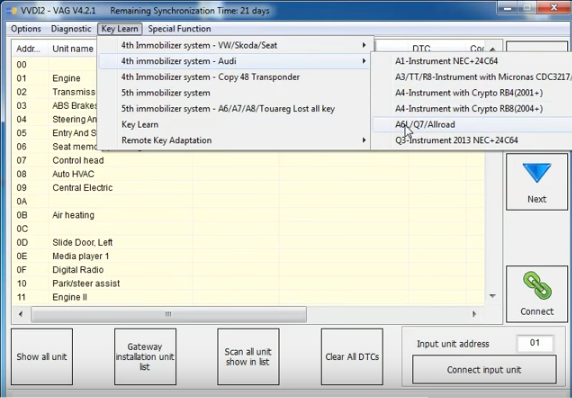Select the 0D Slide Door, Left row
The image size is (572, 398).
tap(248, 242)
